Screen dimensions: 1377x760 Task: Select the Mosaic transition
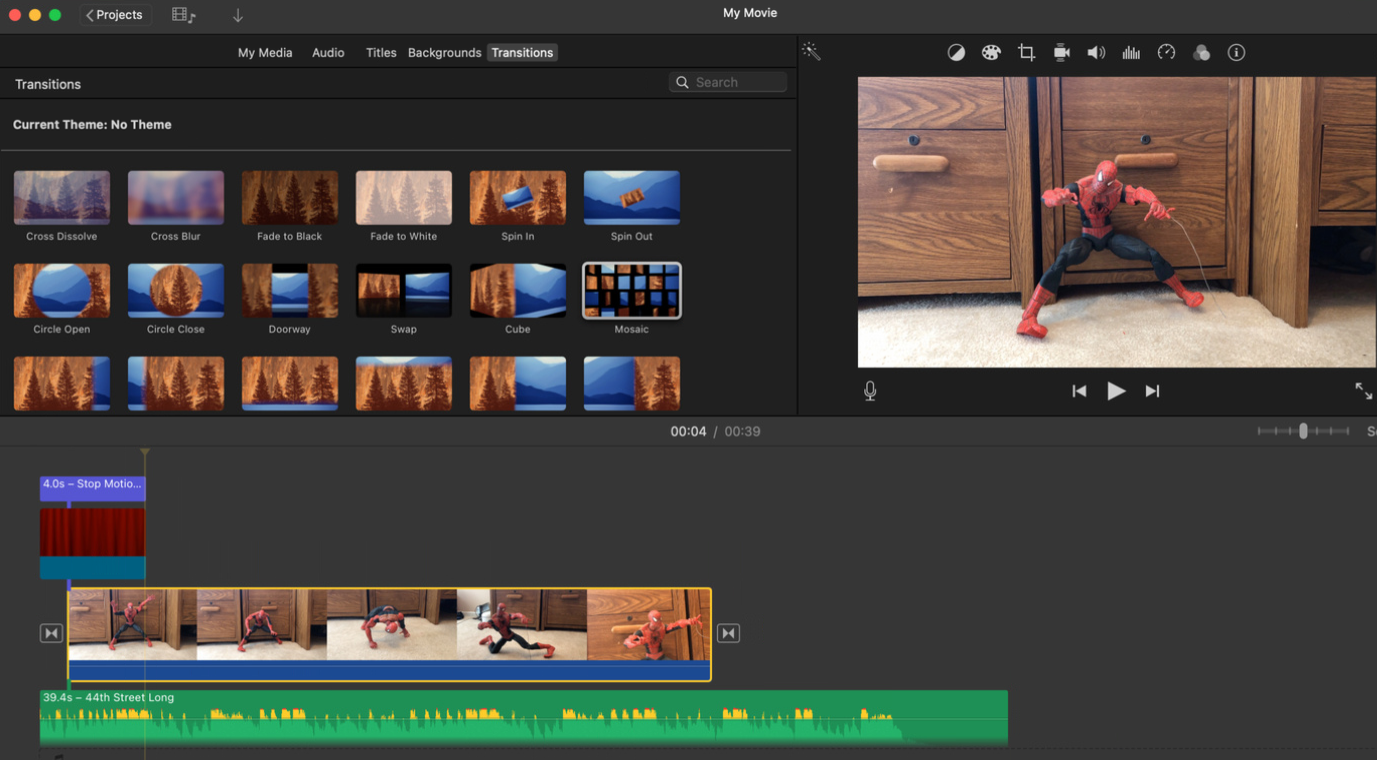(632, 291)
